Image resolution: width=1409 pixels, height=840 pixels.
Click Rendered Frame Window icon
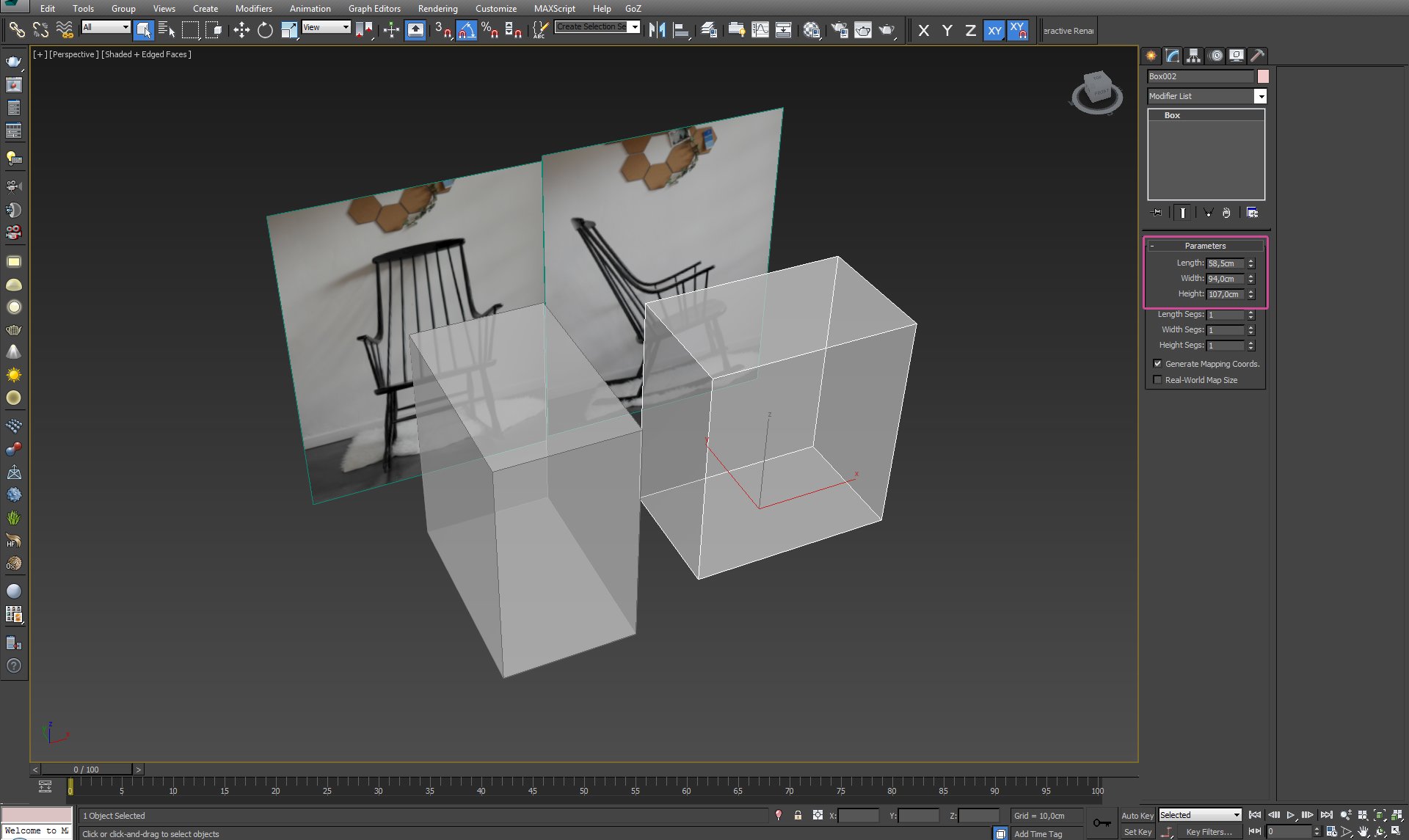(863, 30)
